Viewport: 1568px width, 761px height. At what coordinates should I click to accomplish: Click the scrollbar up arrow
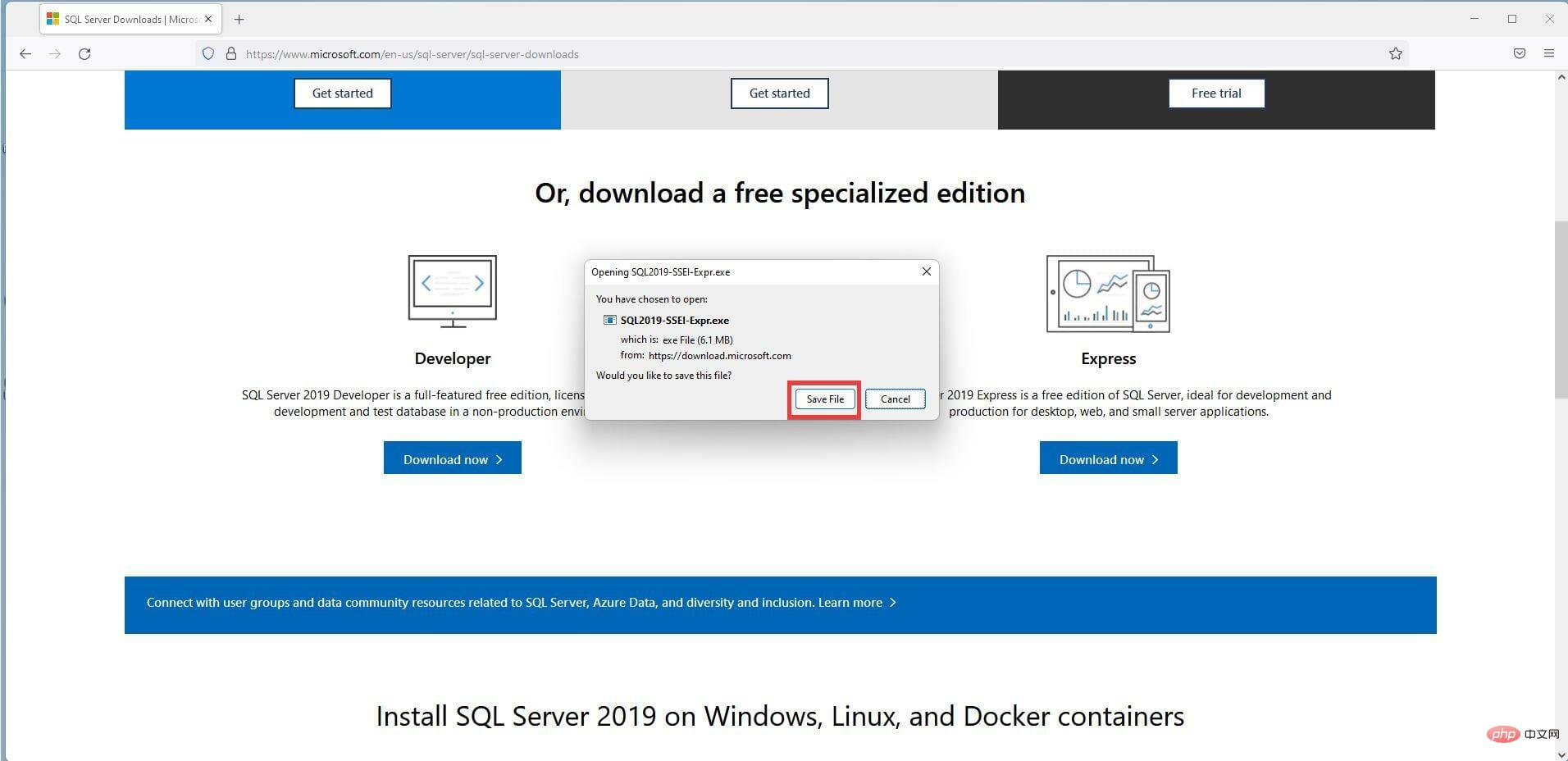(x=1561, y=77)
